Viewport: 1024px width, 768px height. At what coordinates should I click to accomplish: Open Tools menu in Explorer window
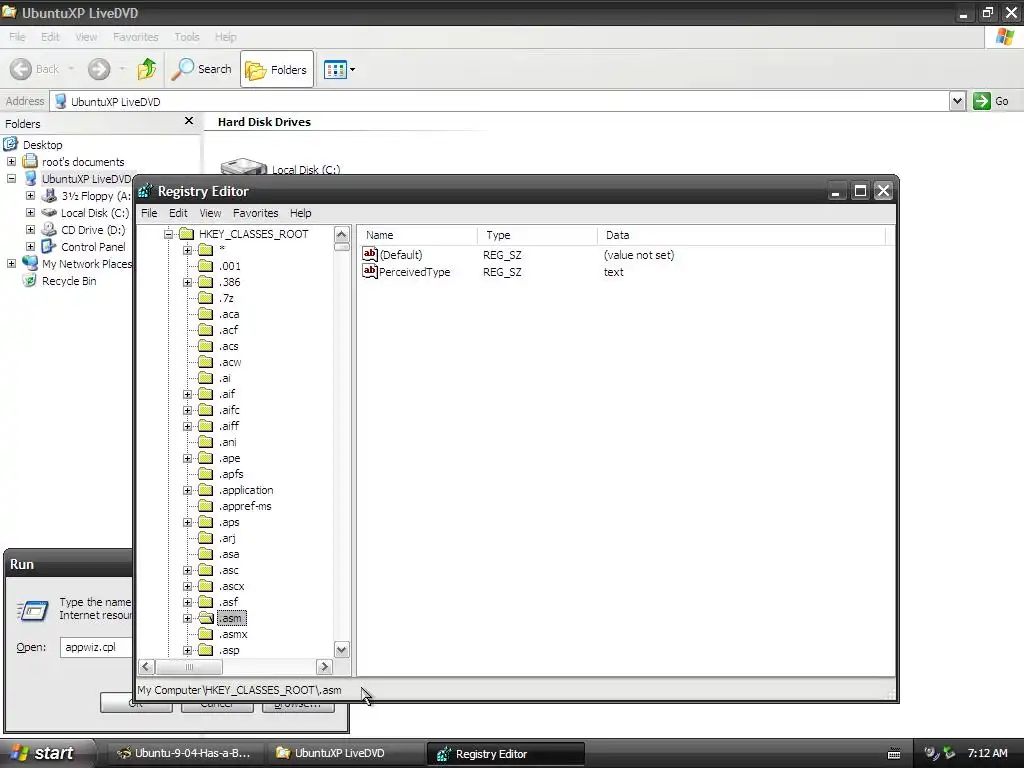click(x=187, y=37)
